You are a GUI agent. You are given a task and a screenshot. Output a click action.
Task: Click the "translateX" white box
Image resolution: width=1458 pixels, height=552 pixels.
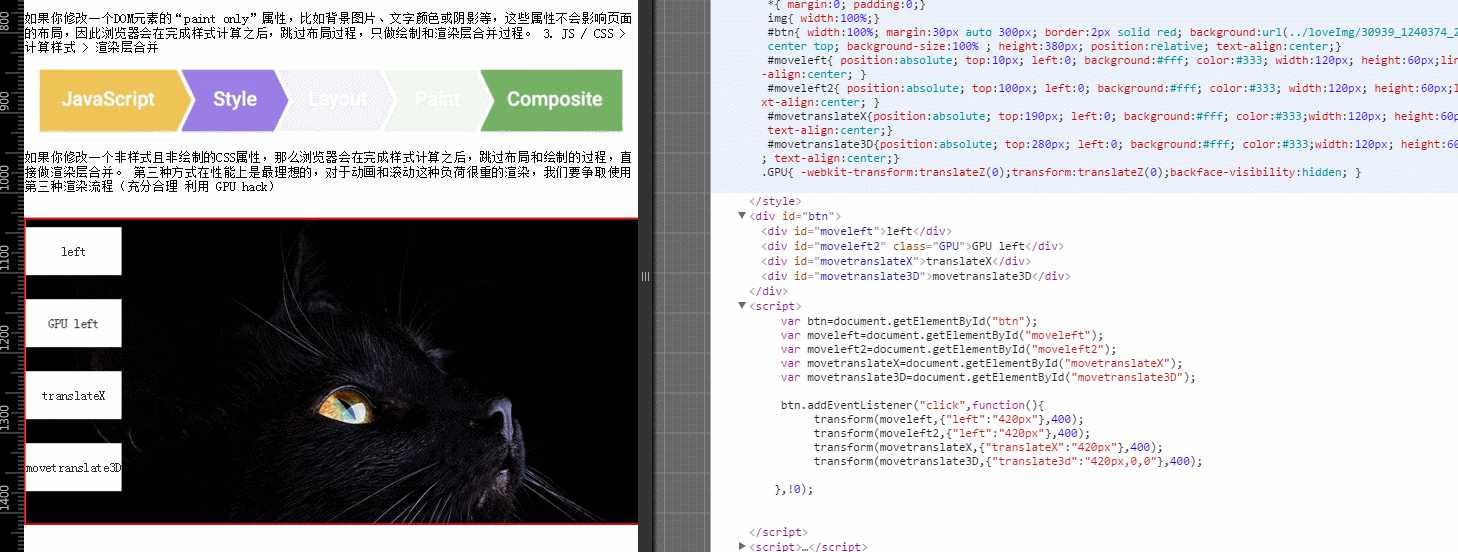point(73,395)
